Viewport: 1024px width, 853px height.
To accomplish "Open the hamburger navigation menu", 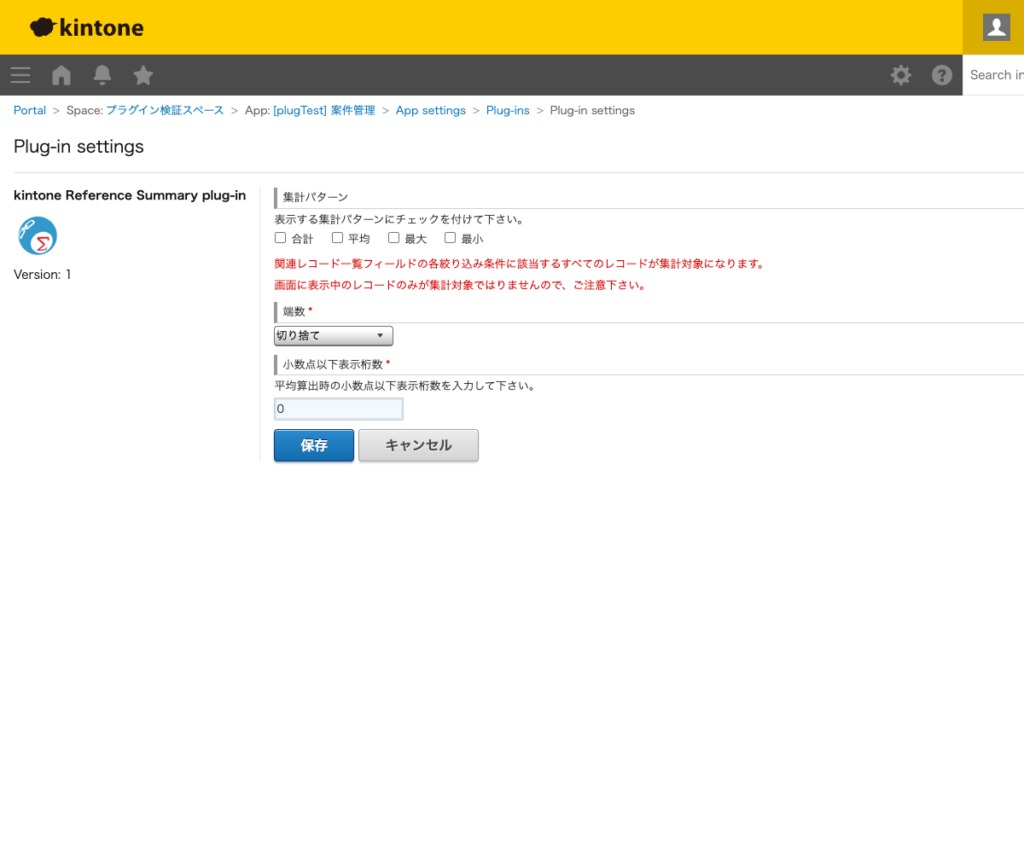I will pos(20,75).
